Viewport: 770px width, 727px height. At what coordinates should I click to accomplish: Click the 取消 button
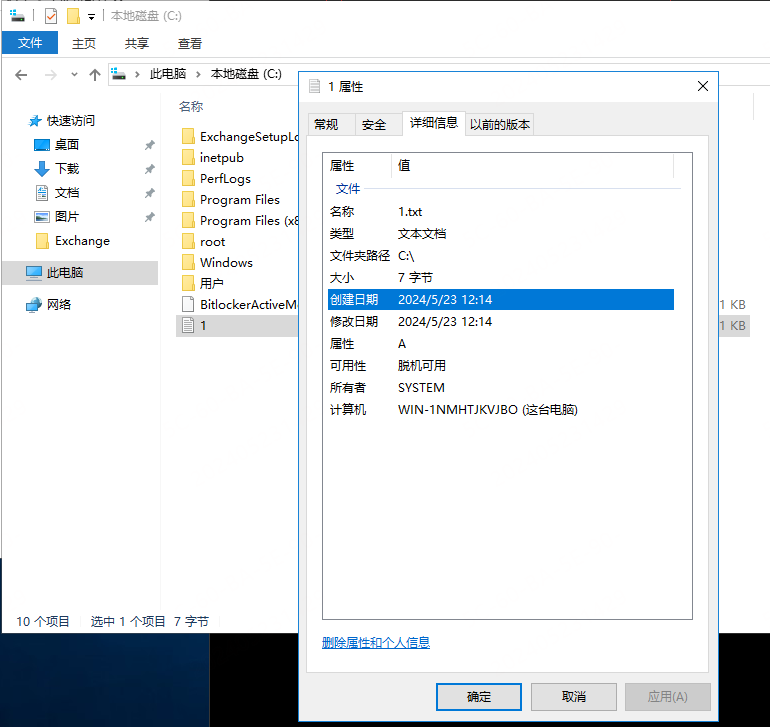[x=573, y=697]
